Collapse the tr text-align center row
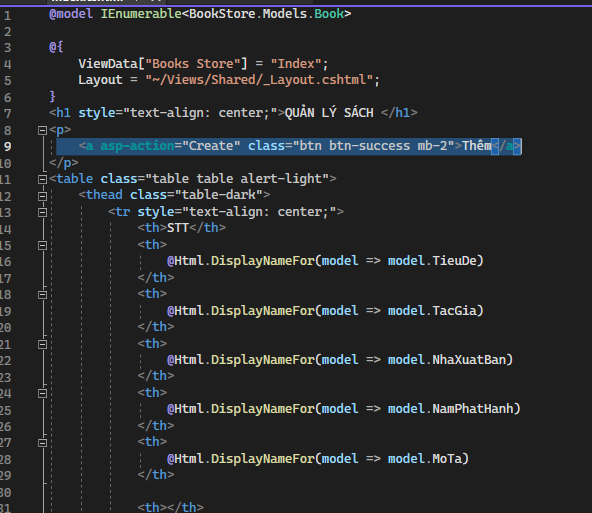The image size is (592, 513). point(42,213)
